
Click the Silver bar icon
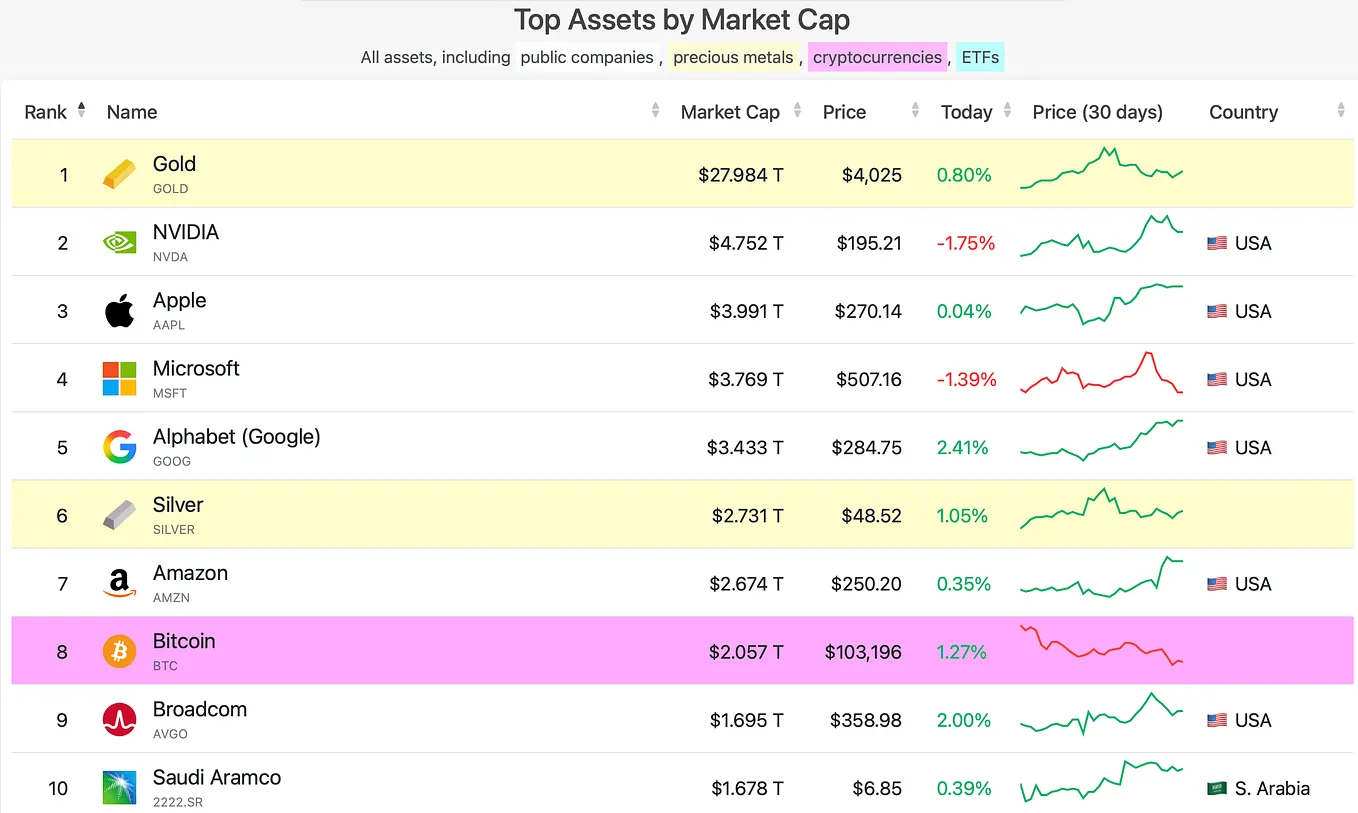[x=119, y=516]
